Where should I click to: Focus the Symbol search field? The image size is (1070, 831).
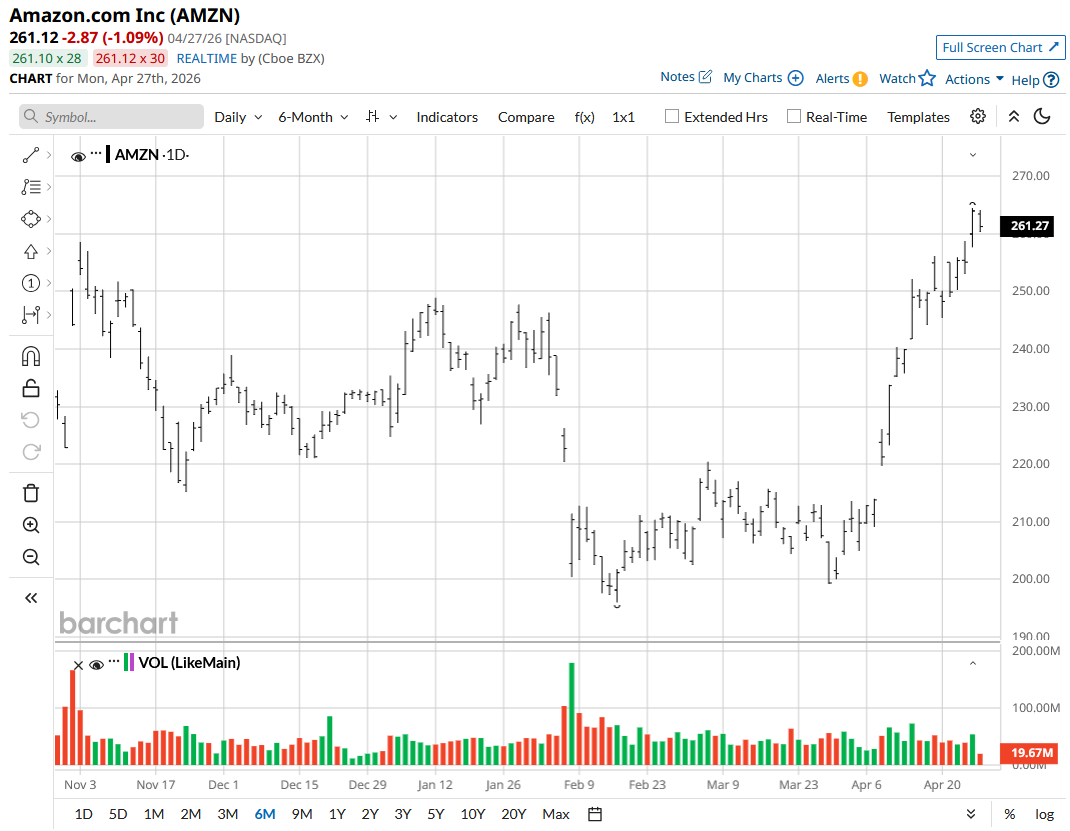pos(111,117)
